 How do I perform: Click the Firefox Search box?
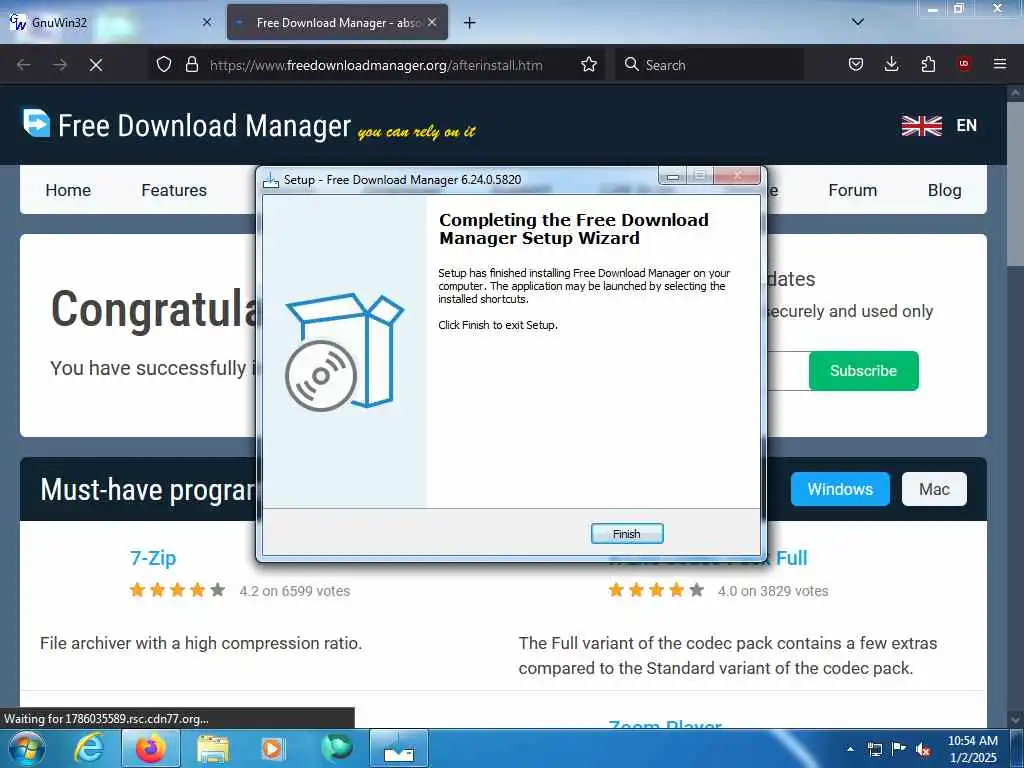[x=710, y=65]
